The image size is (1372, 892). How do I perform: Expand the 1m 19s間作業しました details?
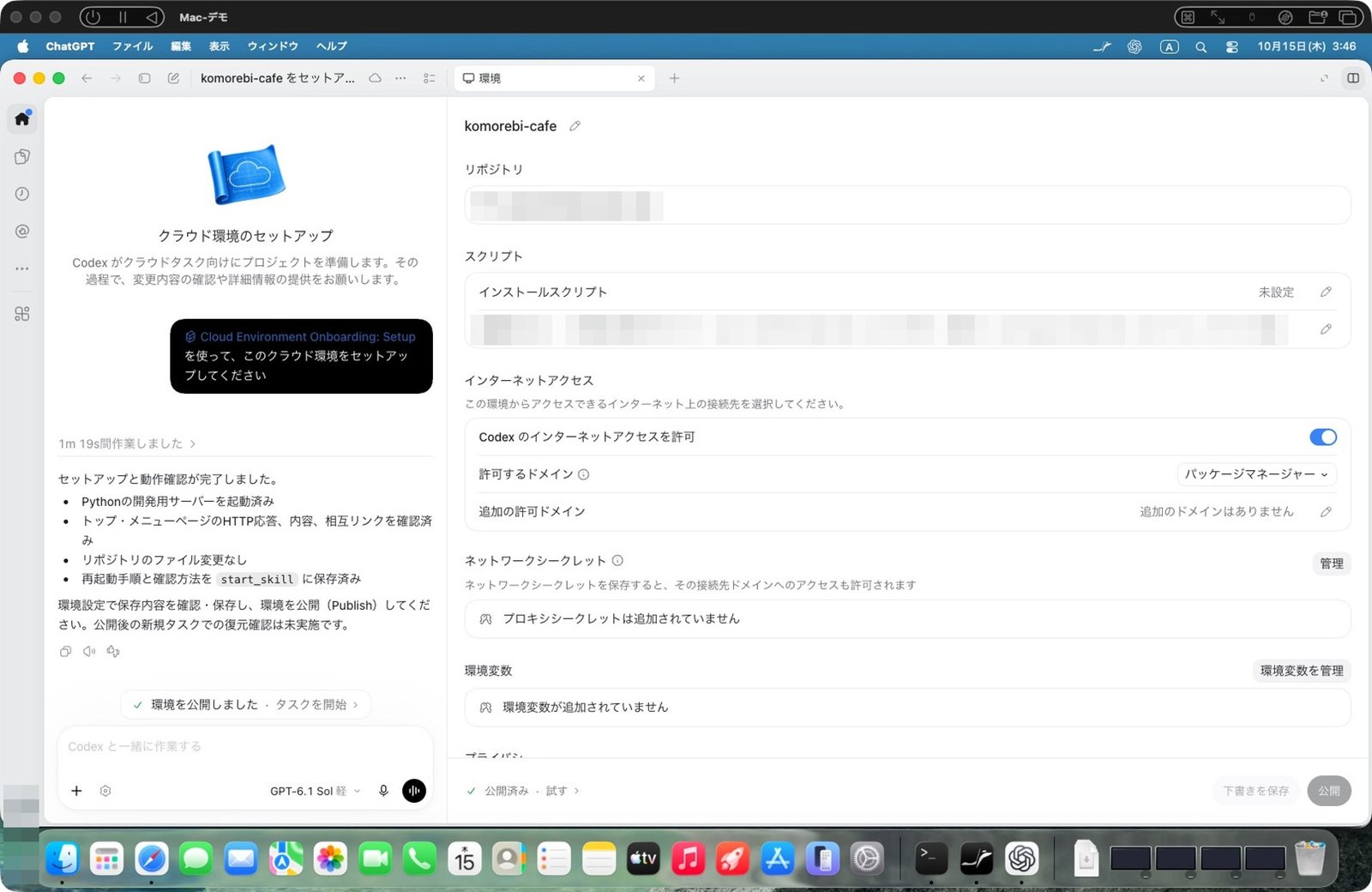[127, 443]
